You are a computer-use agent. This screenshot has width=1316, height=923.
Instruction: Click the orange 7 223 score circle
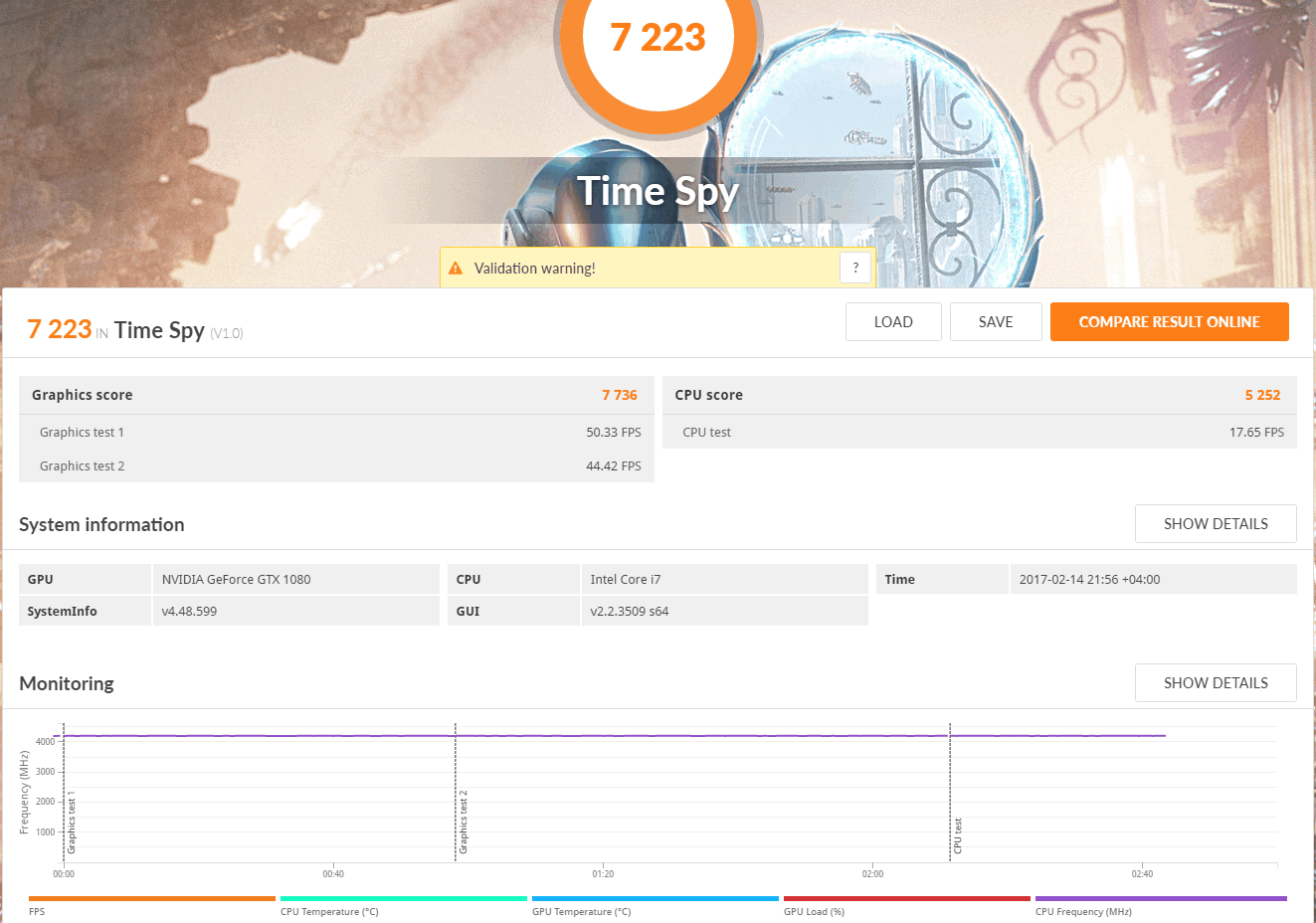coord(658,40)
